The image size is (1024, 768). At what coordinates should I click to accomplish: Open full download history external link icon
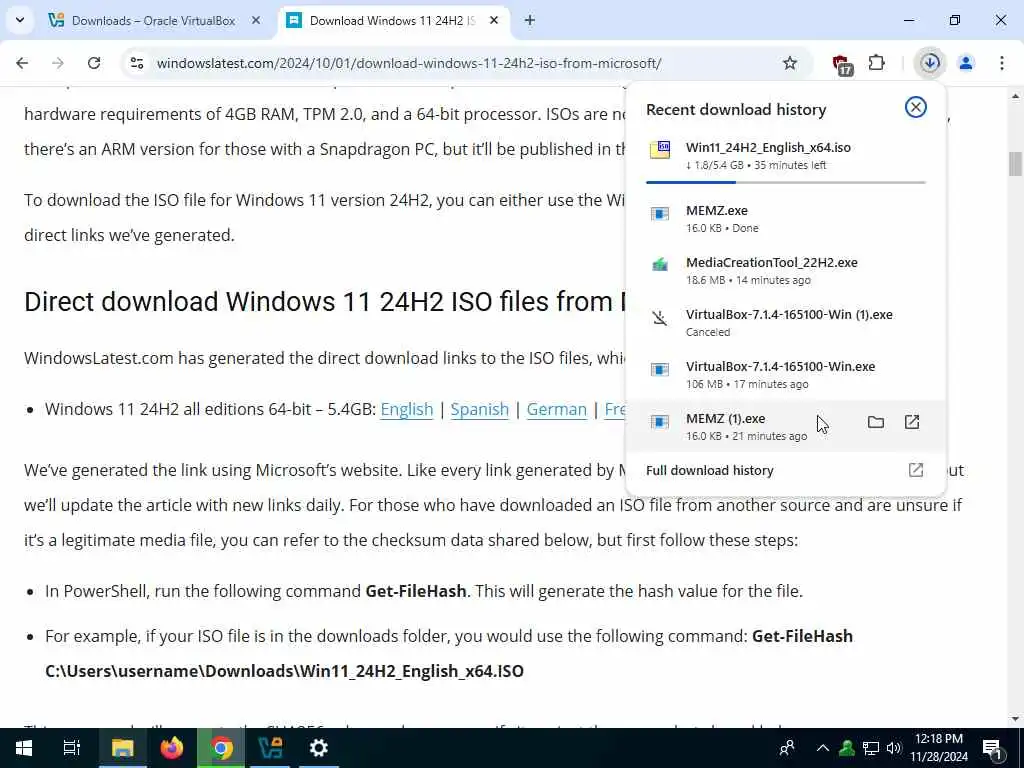coord(916,470)
